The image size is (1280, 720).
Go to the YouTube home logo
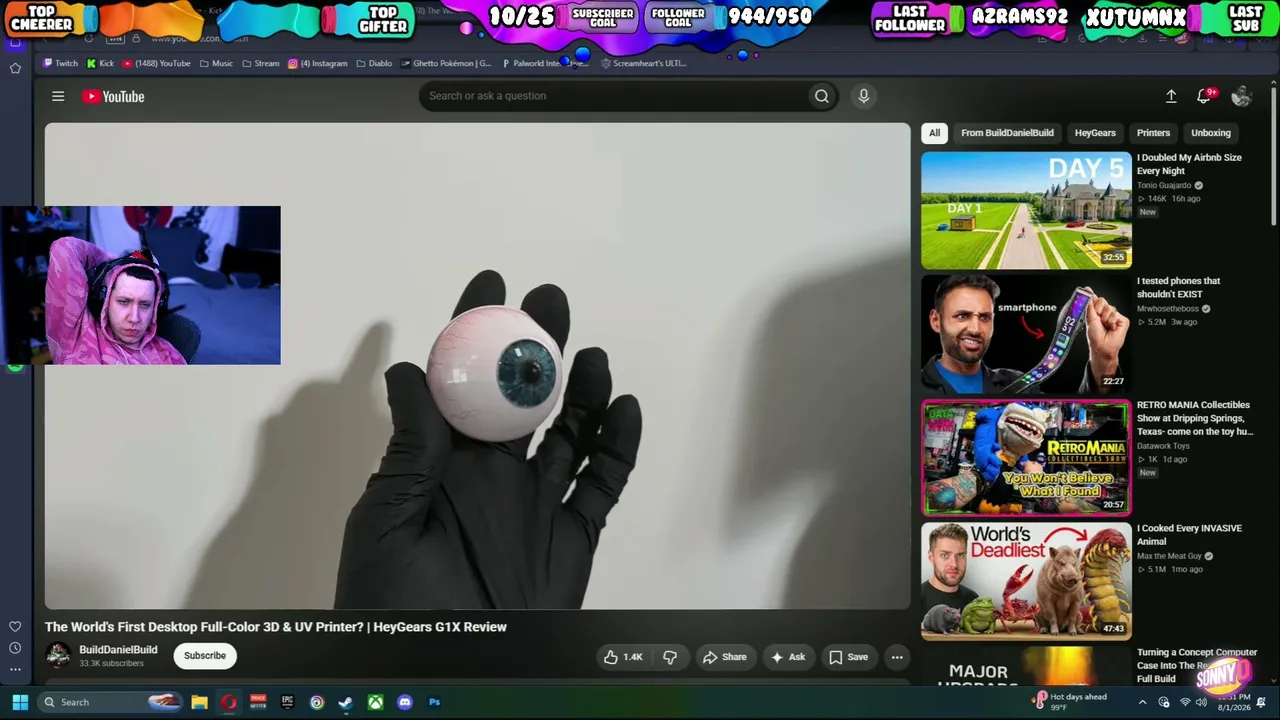coord(113,96)
